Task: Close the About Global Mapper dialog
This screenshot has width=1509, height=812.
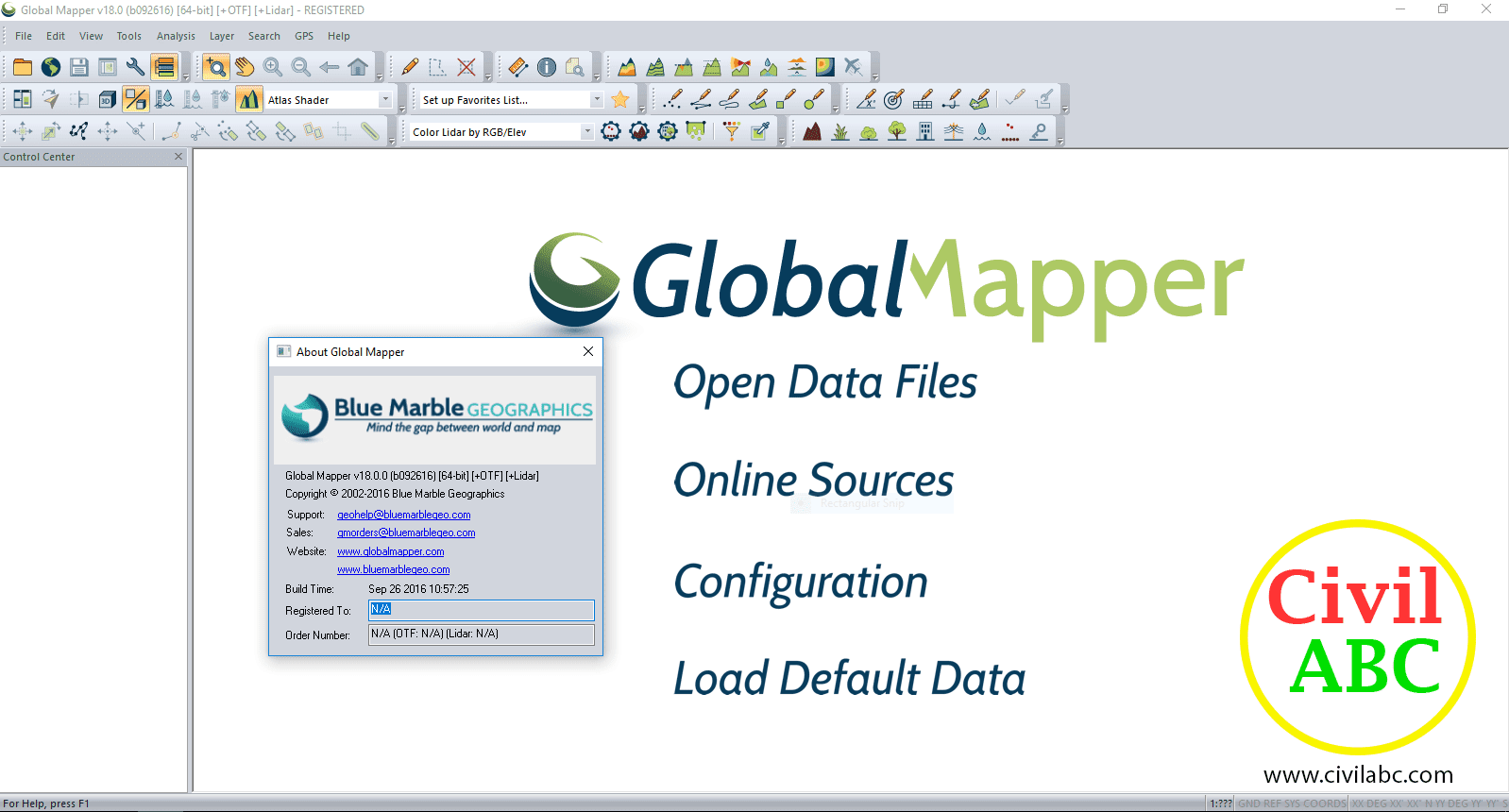Action: [x=588, y=351]
